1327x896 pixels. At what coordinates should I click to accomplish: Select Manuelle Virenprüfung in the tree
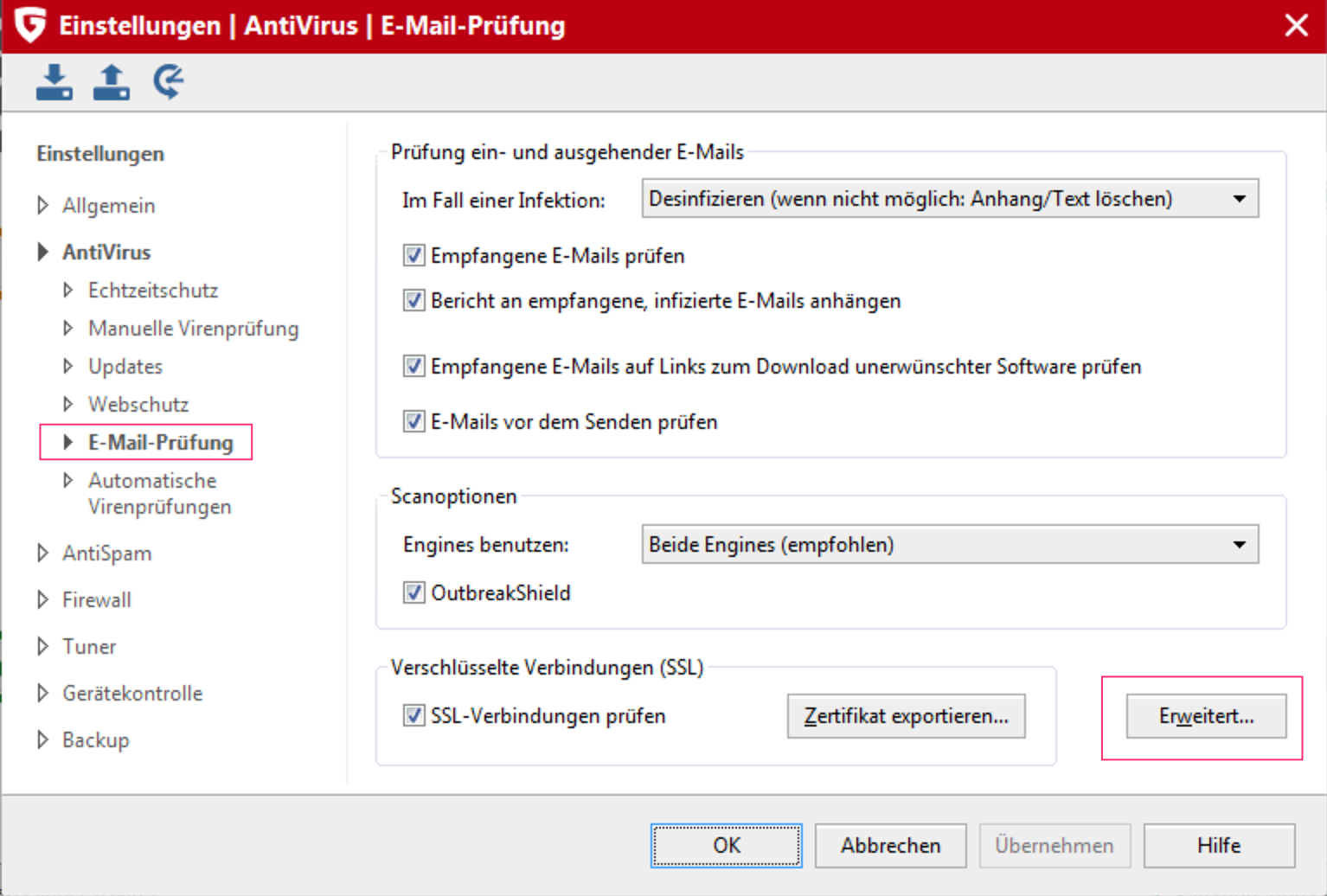[x=193, y=328]
